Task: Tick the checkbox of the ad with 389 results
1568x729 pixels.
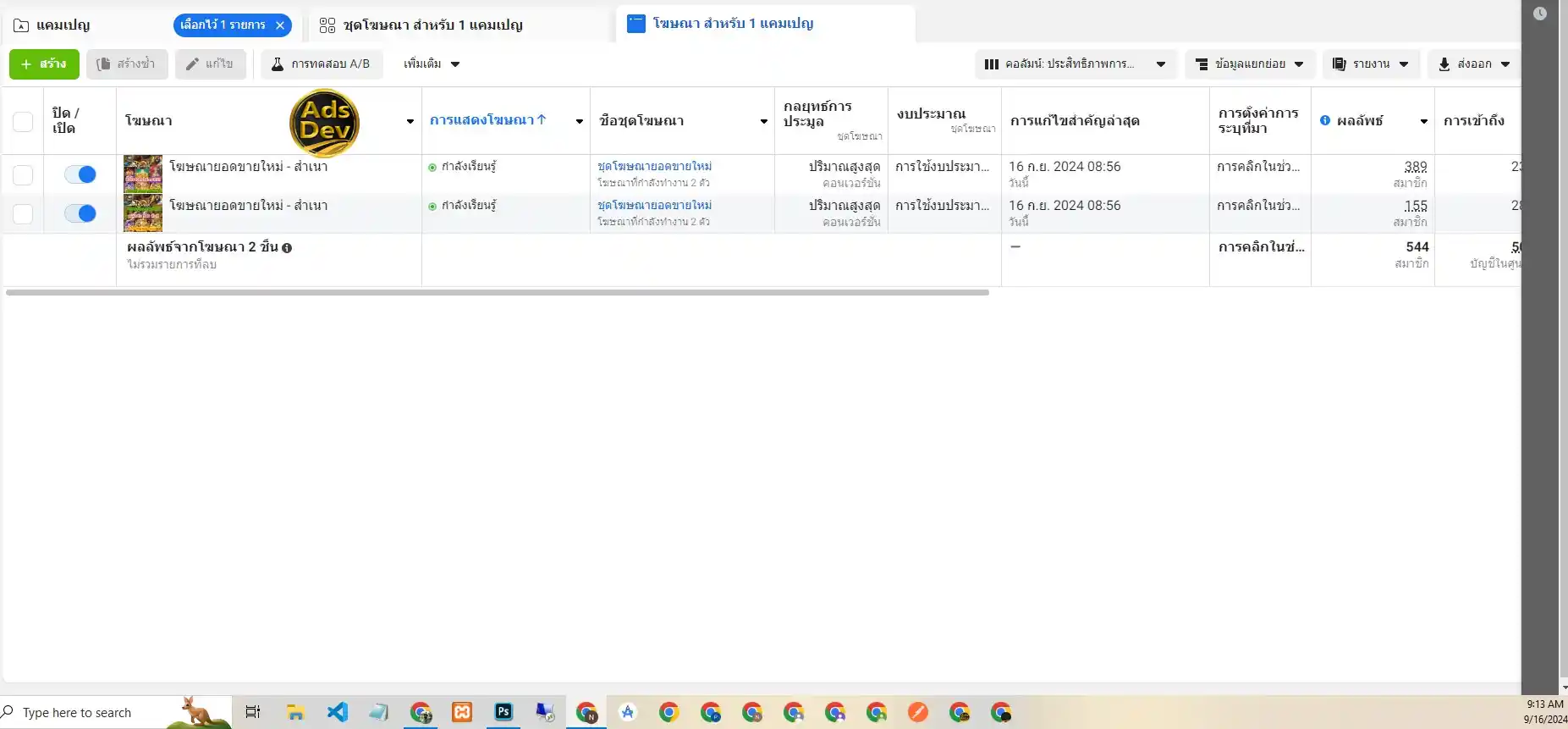Action: 23,174
